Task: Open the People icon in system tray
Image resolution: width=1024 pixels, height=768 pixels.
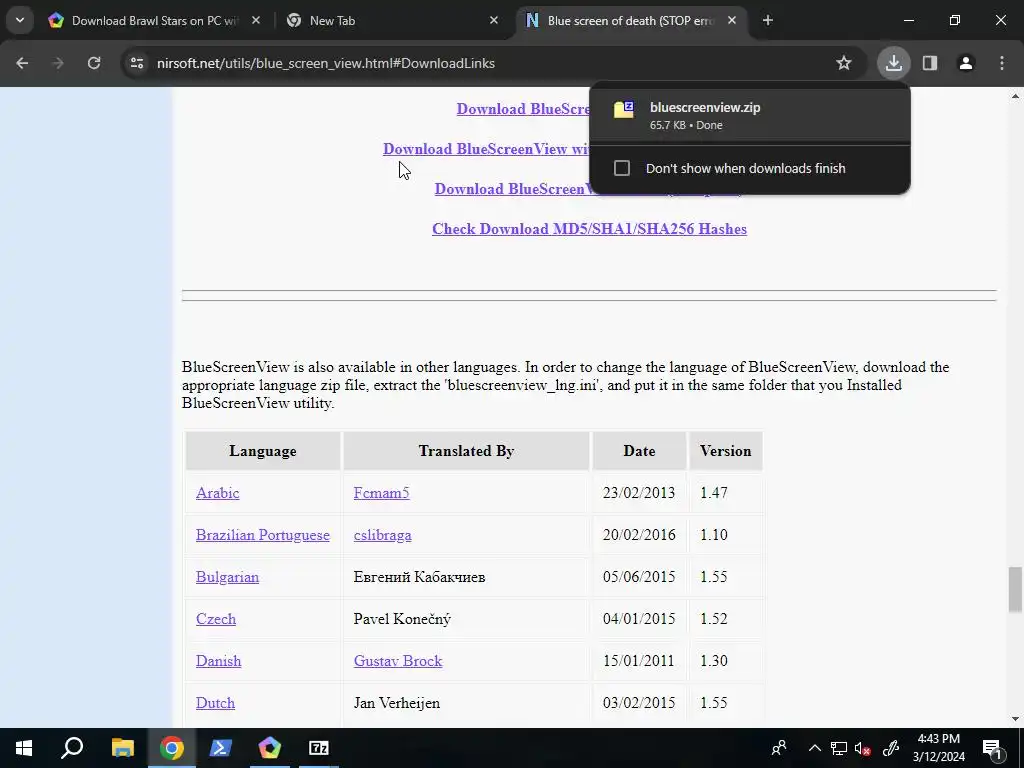Action: (778, 748)
